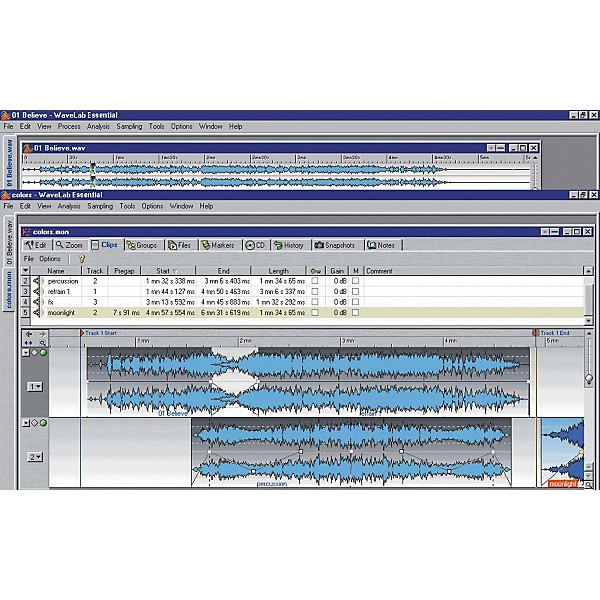The height and width of the screenshot is (600, 600).
Task: Switch to the Zoom tab
Action: [69, 245]
